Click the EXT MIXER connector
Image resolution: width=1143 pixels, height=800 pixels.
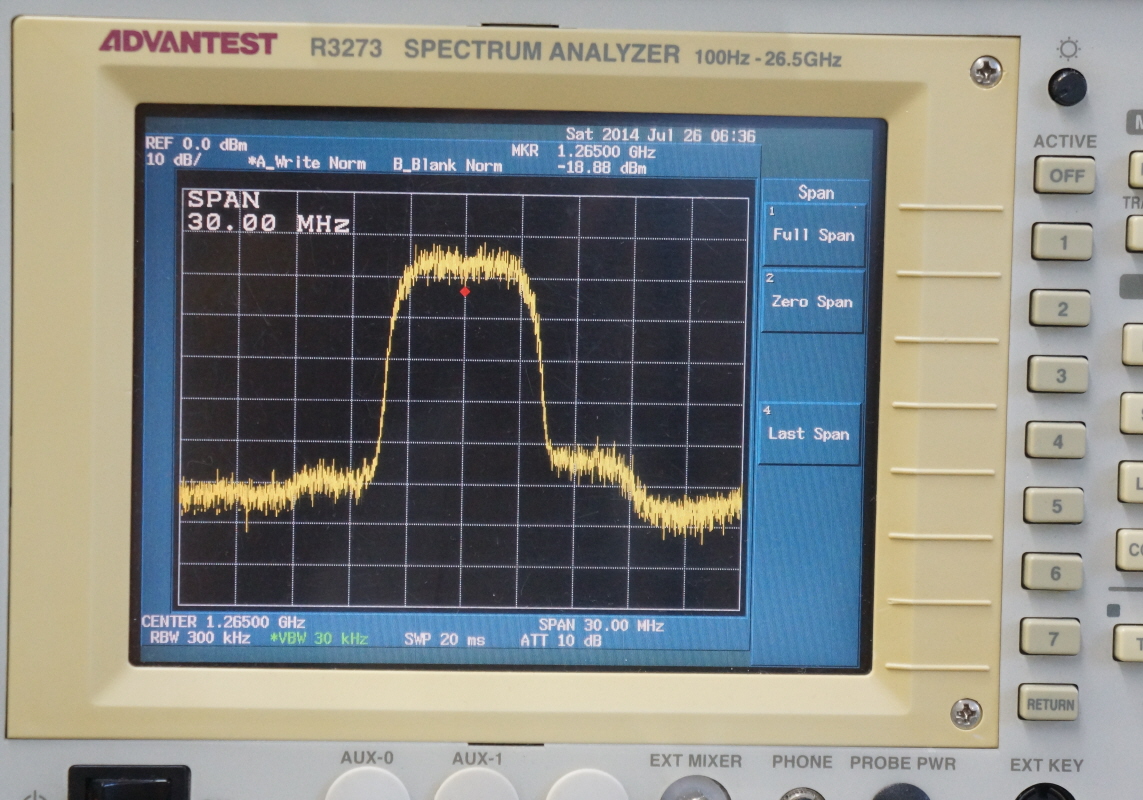click(695, 790)
